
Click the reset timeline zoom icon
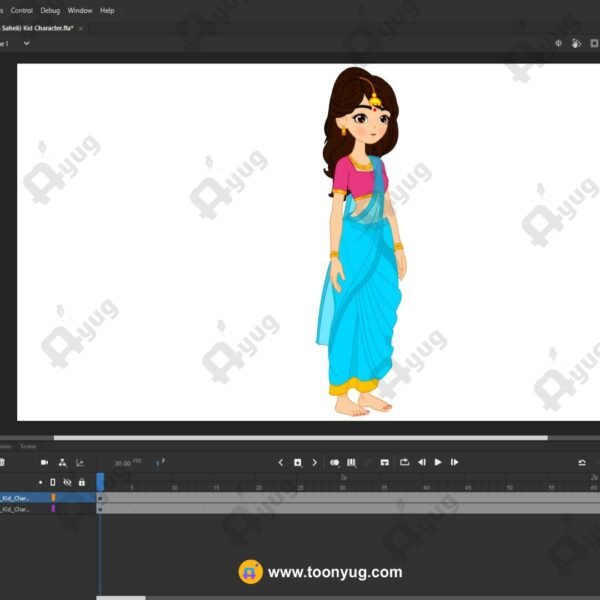(582, 463)
